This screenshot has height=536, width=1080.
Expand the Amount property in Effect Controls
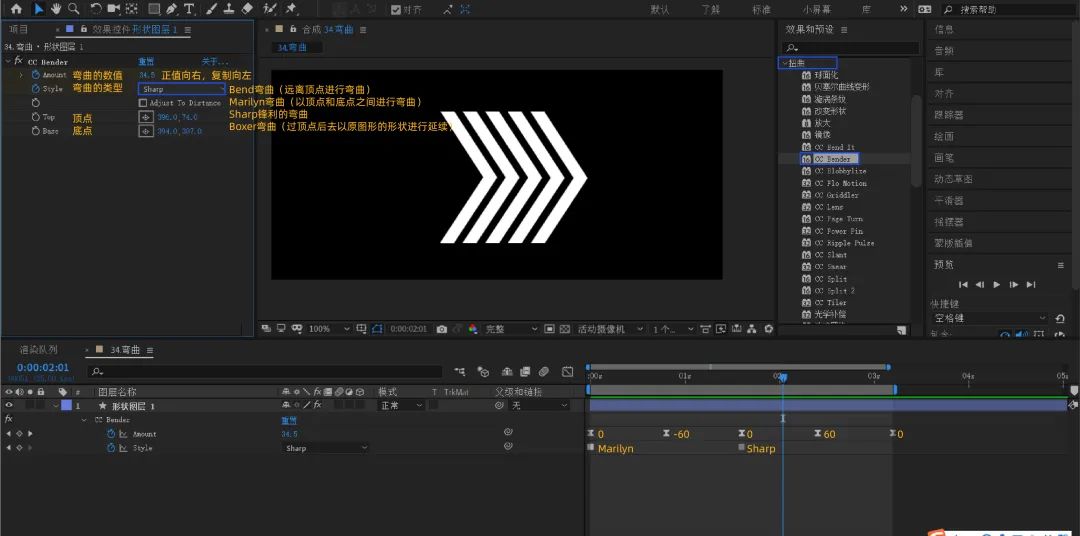(21, 75)
